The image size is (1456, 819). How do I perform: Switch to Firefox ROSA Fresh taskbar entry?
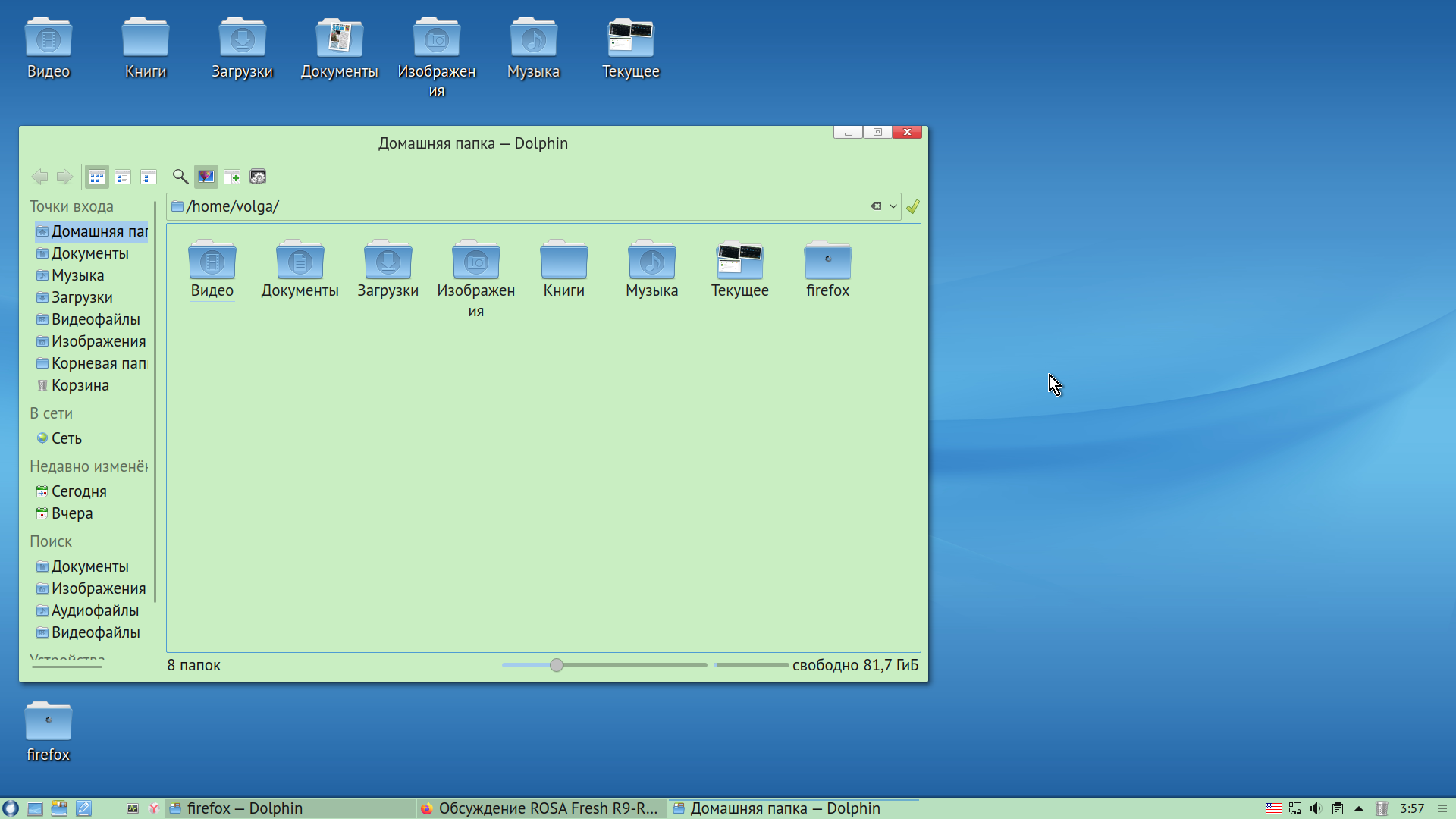coord(541,808)
